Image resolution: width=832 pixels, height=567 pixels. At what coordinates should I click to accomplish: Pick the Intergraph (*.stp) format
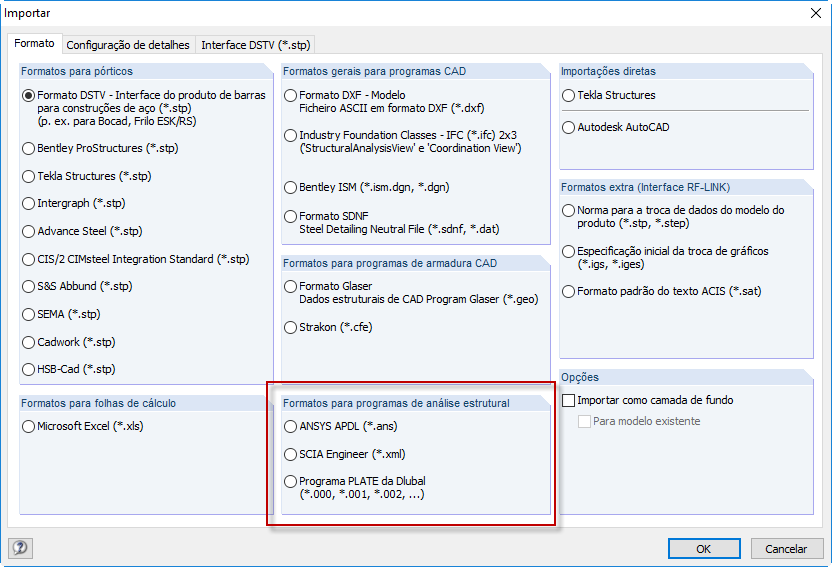click(x=28, y=203)
